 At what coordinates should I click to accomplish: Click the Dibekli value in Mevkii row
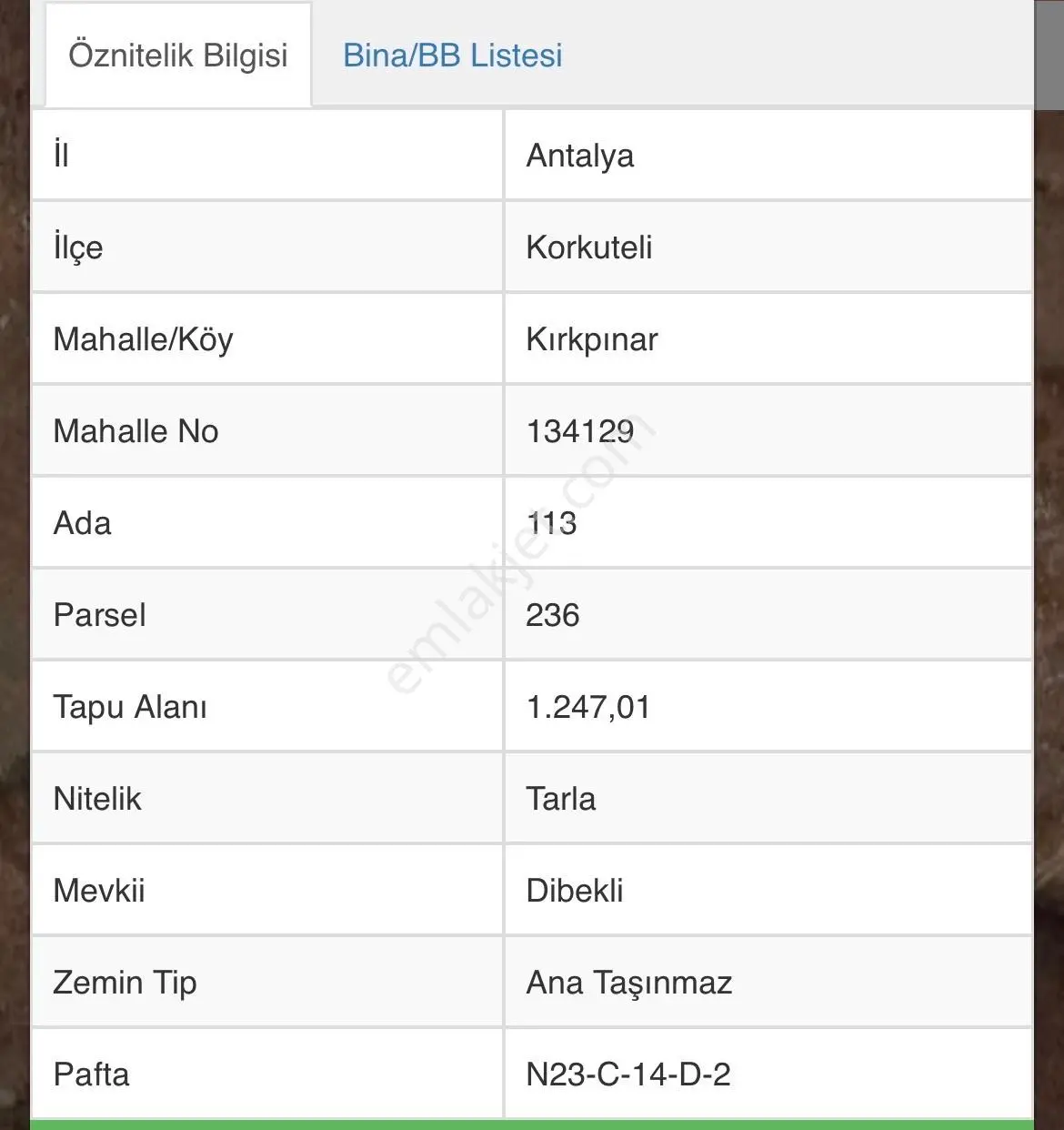(575, 891)
